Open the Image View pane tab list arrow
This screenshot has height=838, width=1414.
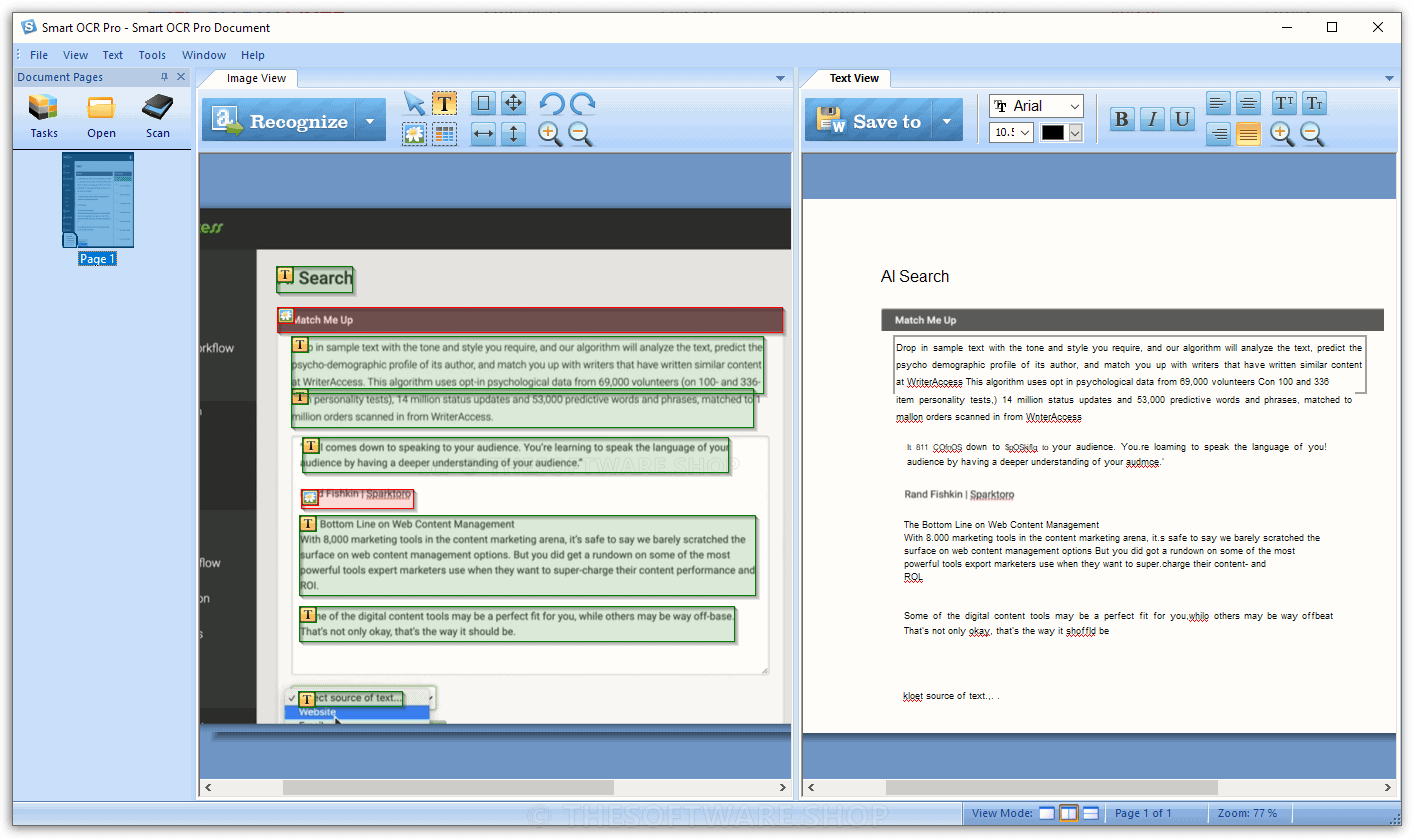[x=781, y=78]
